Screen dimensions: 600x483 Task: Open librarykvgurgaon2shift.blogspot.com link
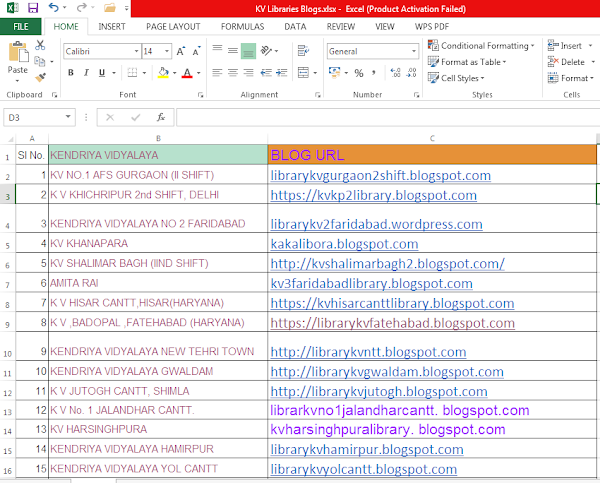[x=380, y=175]
